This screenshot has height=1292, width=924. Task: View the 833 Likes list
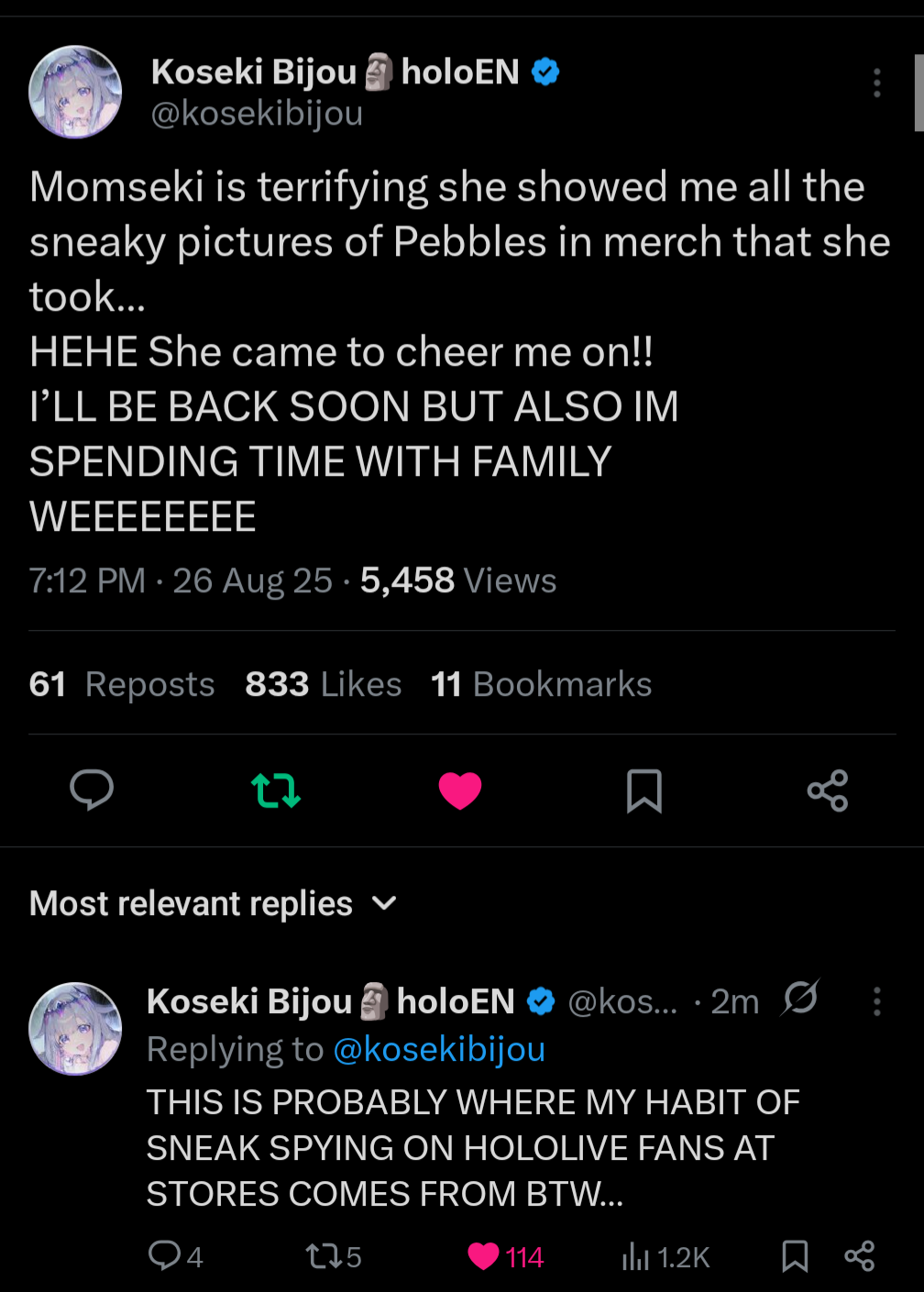coord(324,684)
